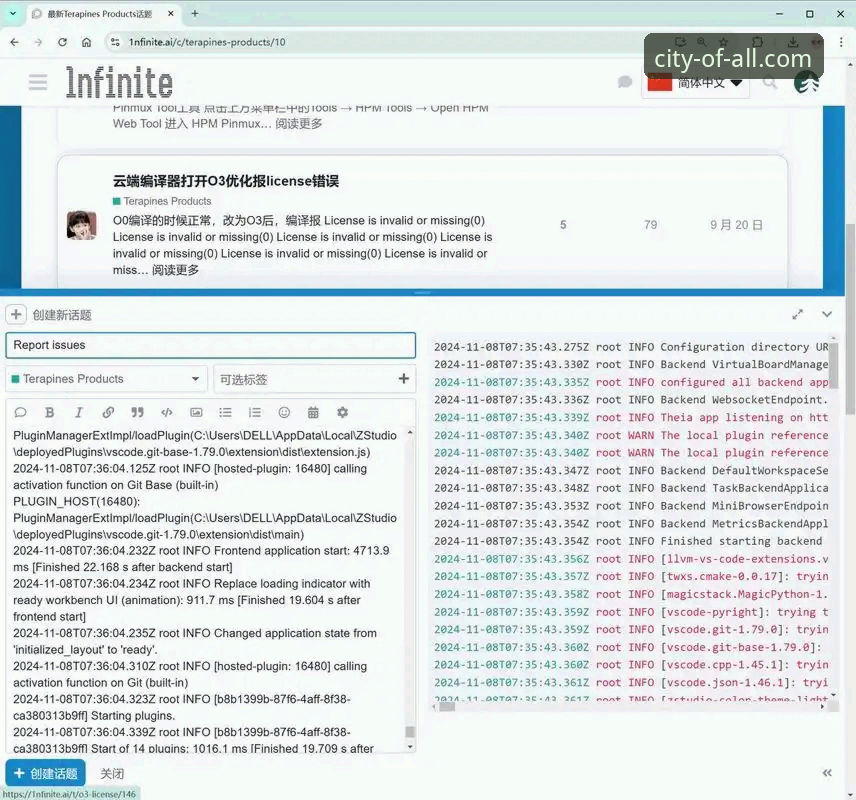Close the Terapines Products browser tab
The image size is (856, 800).
click(x=171, y=14)
